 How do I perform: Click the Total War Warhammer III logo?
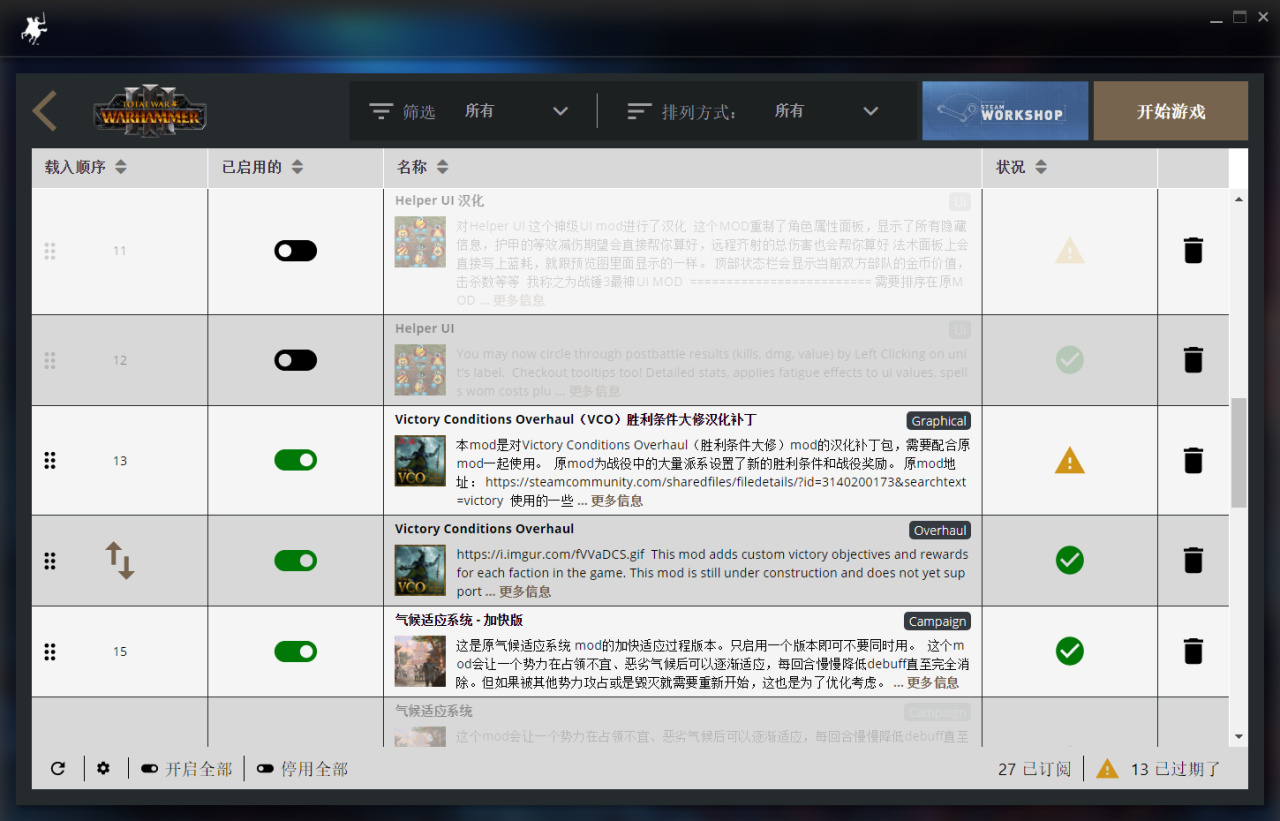pyautogui.click(x=150, y=111)
